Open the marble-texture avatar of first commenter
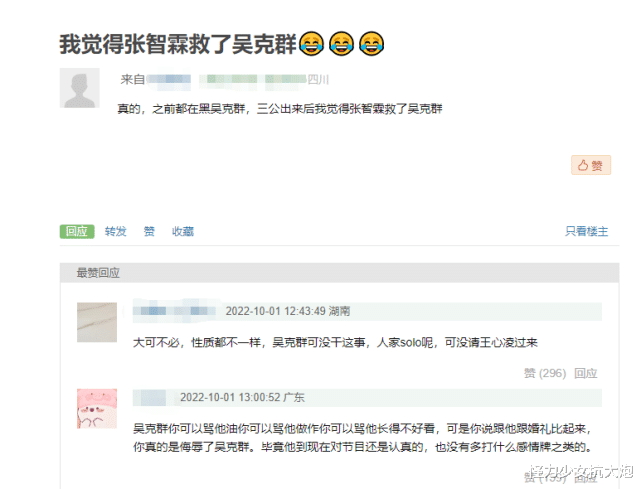641x489 pixels. 97,322
